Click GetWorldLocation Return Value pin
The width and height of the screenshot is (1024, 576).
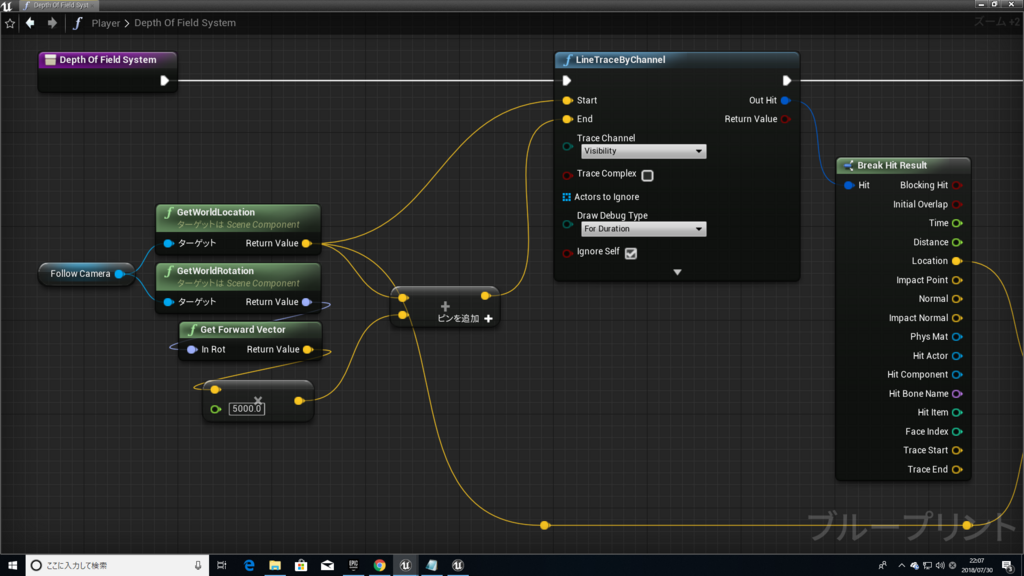point(306,244)
